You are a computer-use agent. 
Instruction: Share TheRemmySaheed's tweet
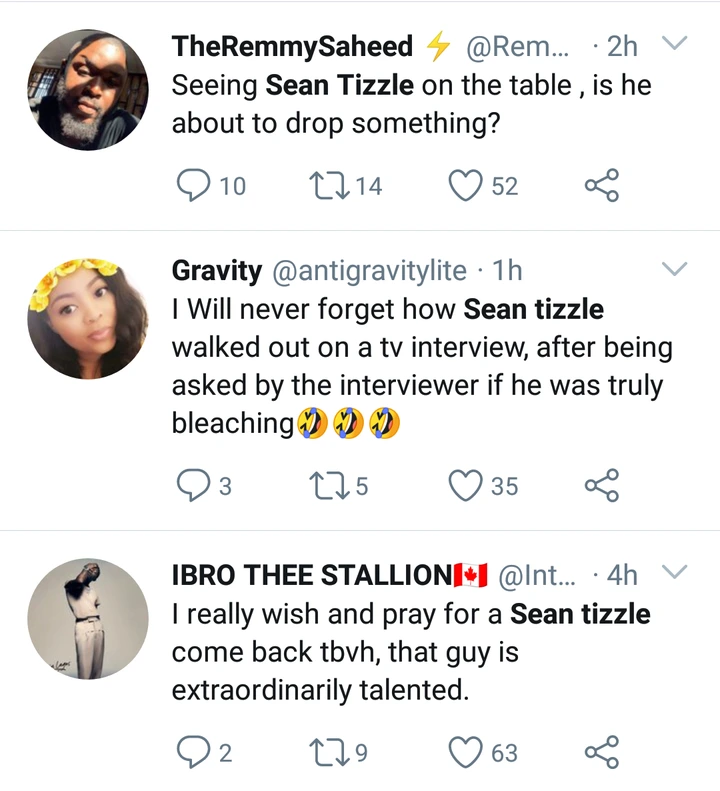tap(602, 185)
